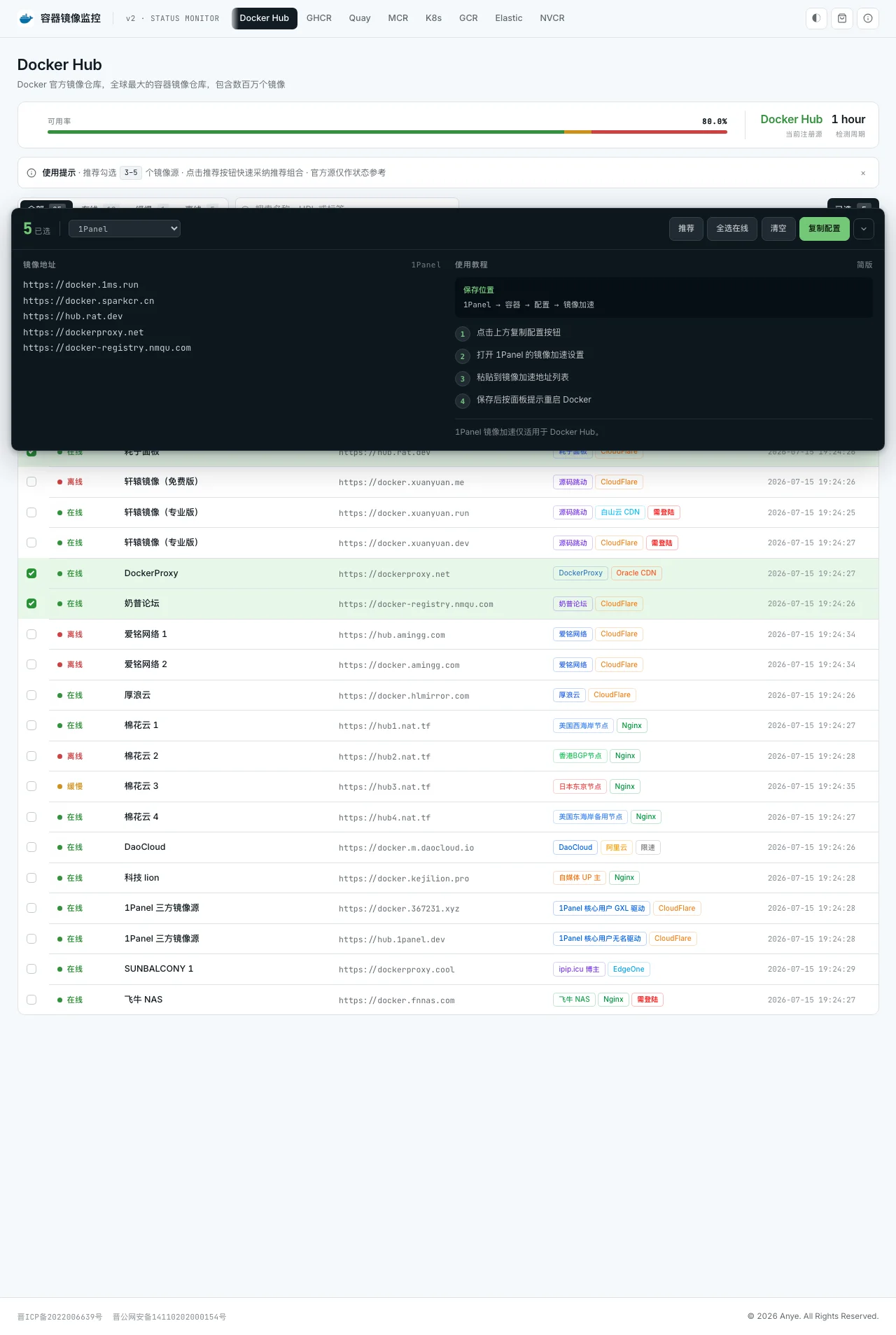Click the EdgeOne tag
The width and height of the screenshot is (896, 1335).
pos(629,970)
